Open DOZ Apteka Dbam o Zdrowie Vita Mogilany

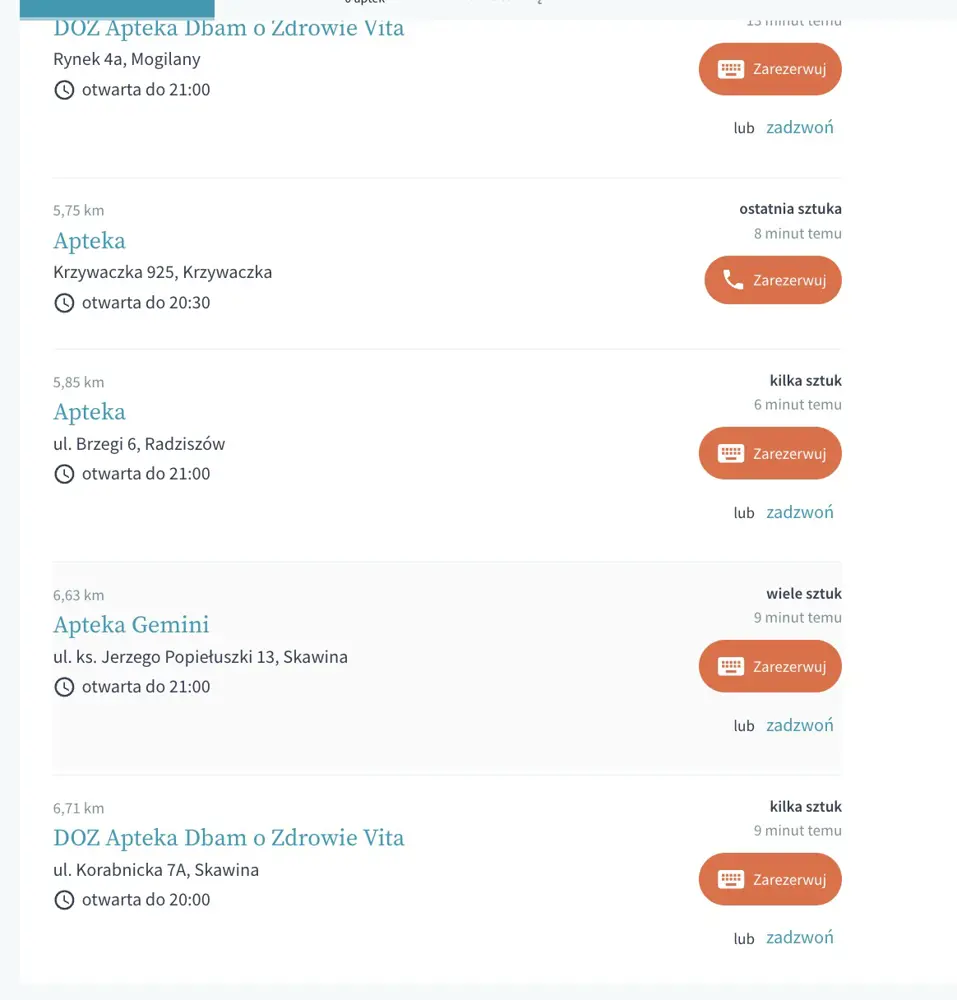228,28
